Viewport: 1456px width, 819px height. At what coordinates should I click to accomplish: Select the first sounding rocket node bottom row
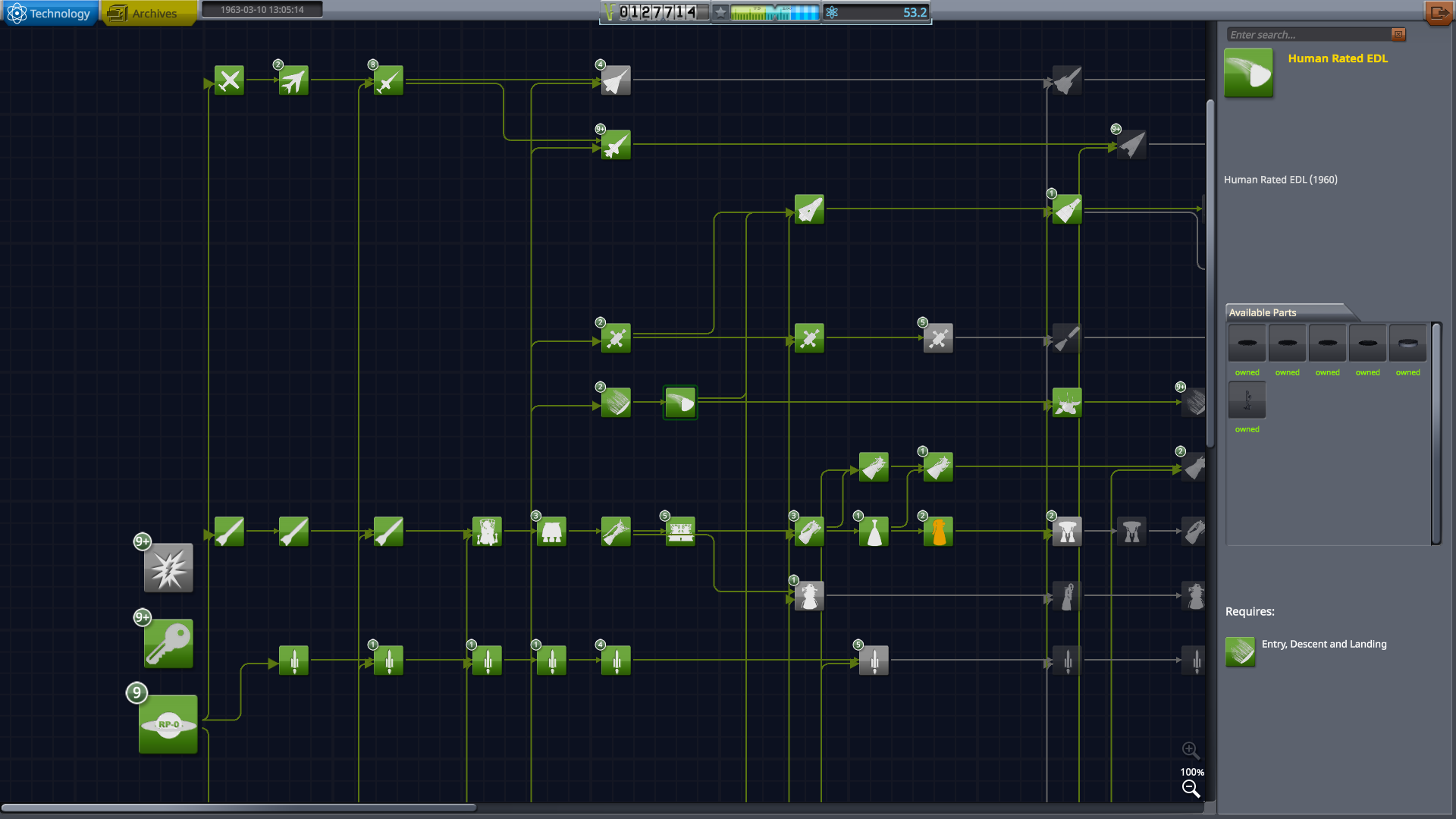(x=293, y=661)
